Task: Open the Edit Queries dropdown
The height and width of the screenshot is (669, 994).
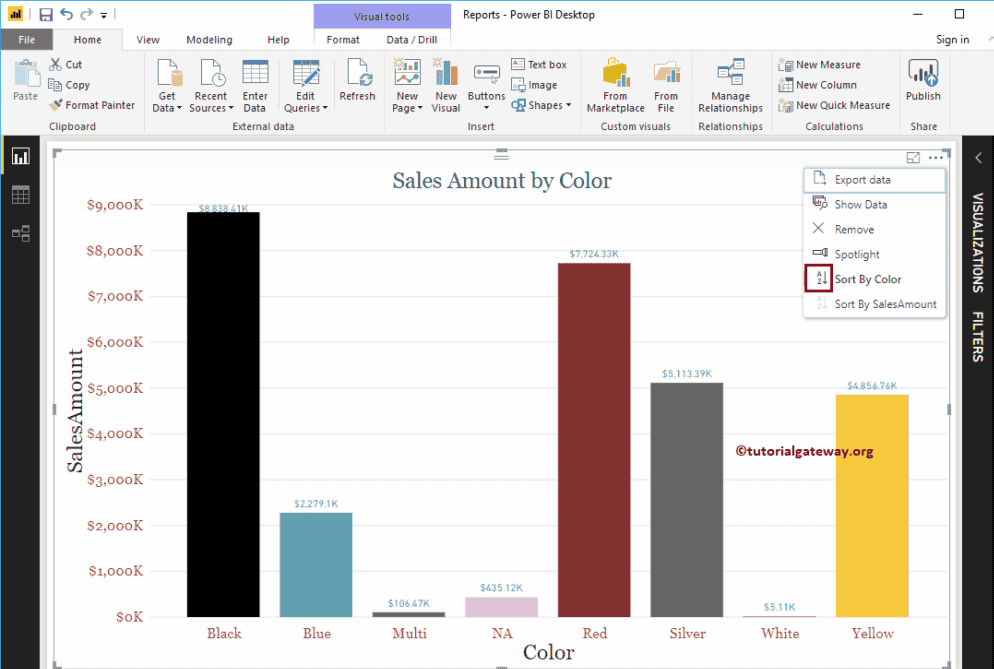Action: click(306, 86)
